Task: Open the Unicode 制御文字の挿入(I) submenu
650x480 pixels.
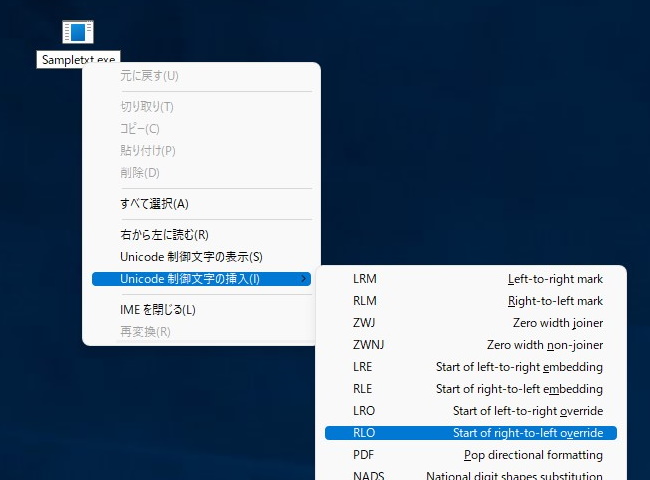Action: 201,279
